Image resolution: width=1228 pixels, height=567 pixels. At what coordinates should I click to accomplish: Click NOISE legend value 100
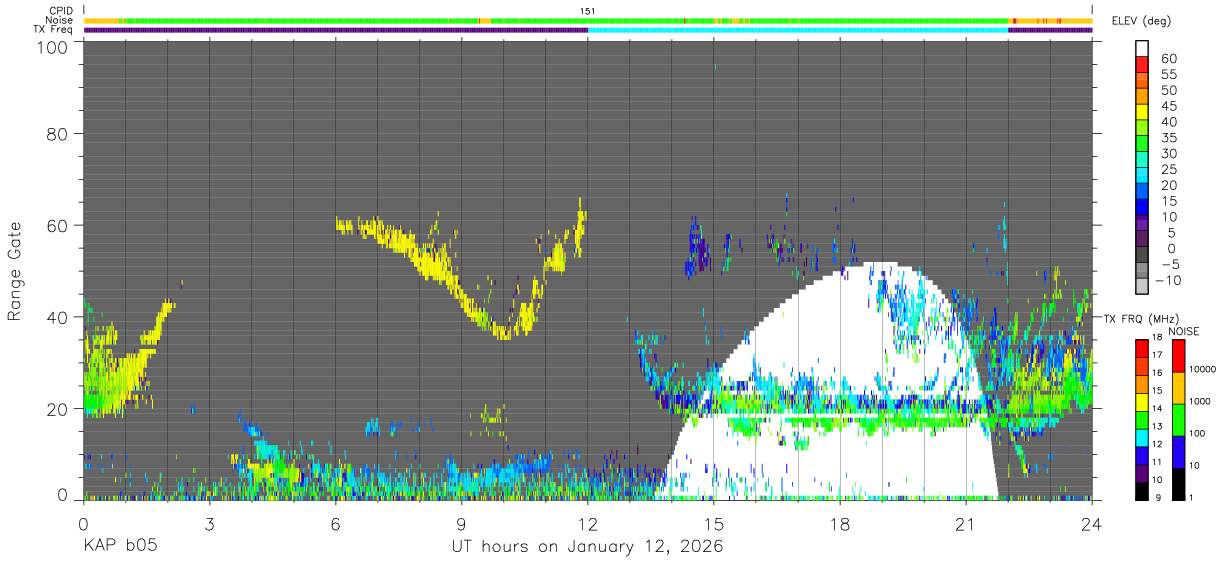coord(1200,434)
